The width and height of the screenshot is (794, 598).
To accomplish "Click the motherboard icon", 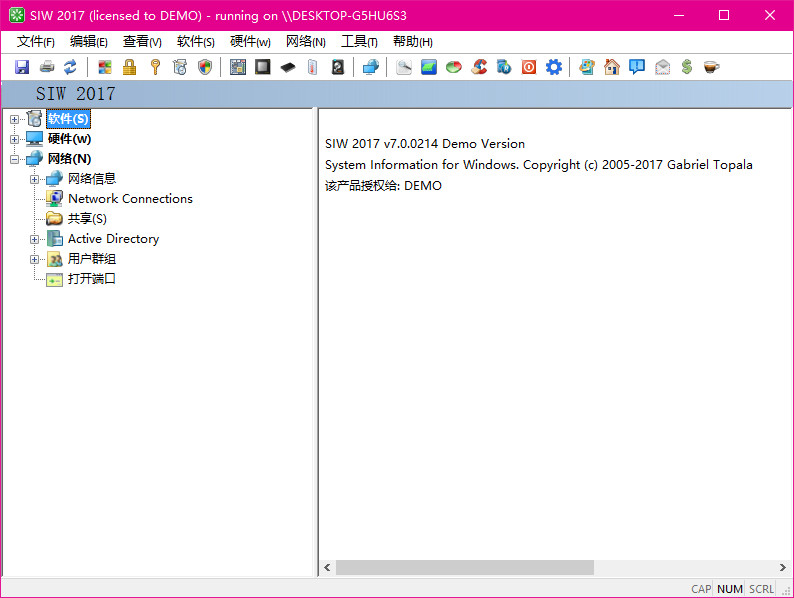I will pos(237,67).
